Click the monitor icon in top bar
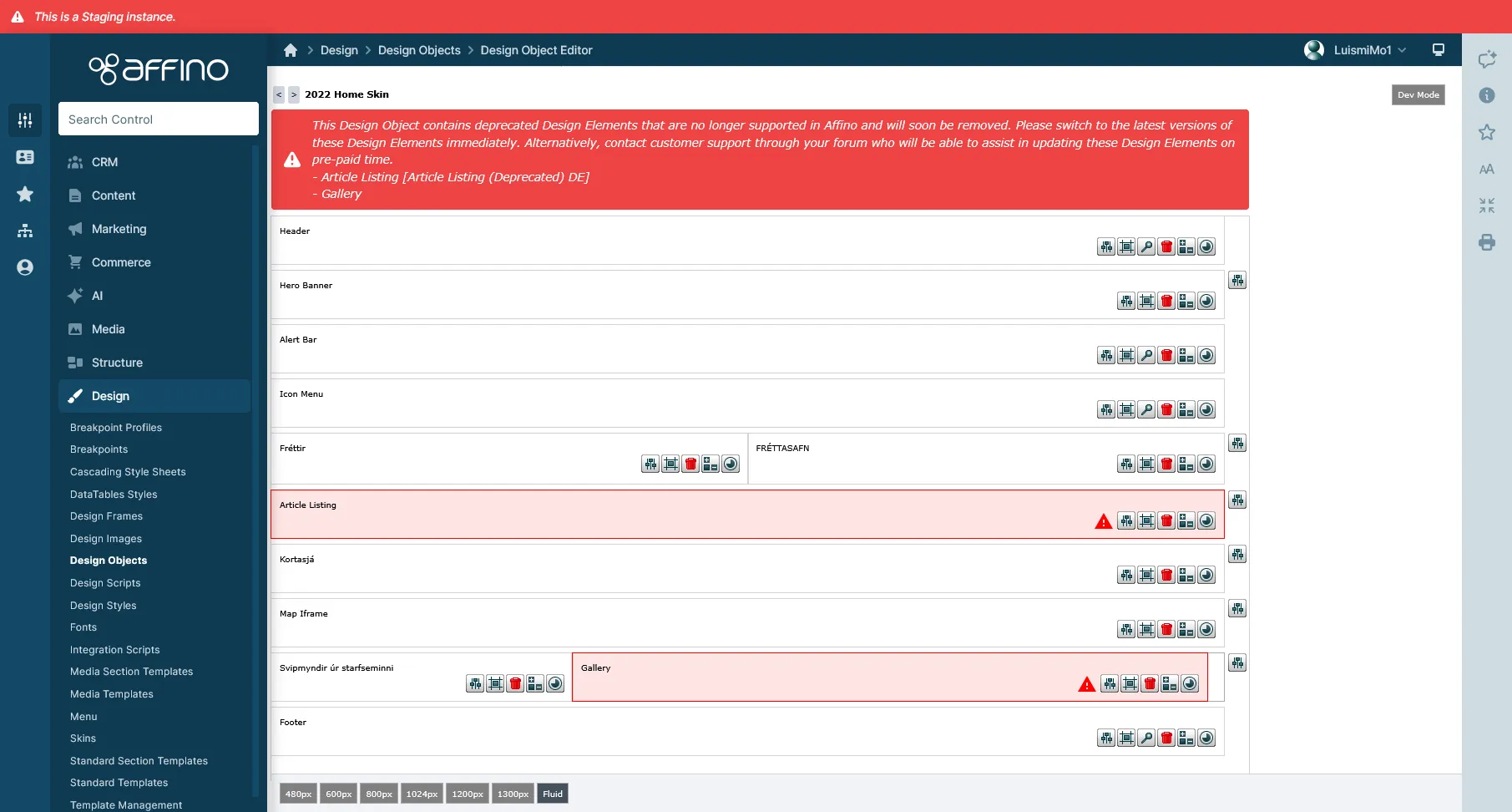The height and width of the screenshot is (812, 1512). 1439,50
